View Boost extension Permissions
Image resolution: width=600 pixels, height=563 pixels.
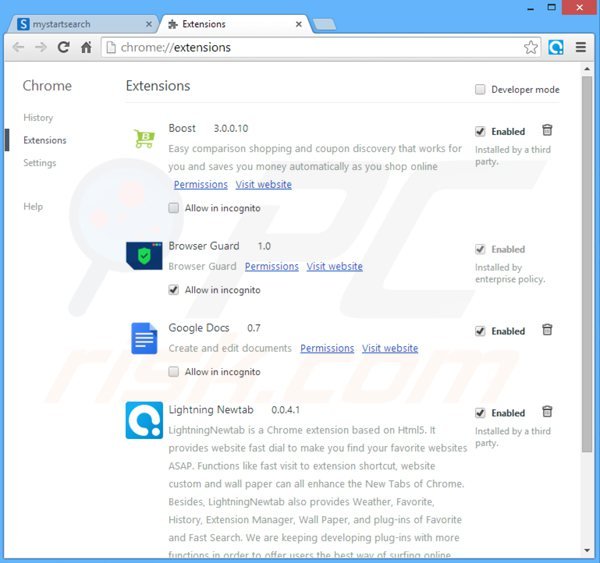(201, 184)
